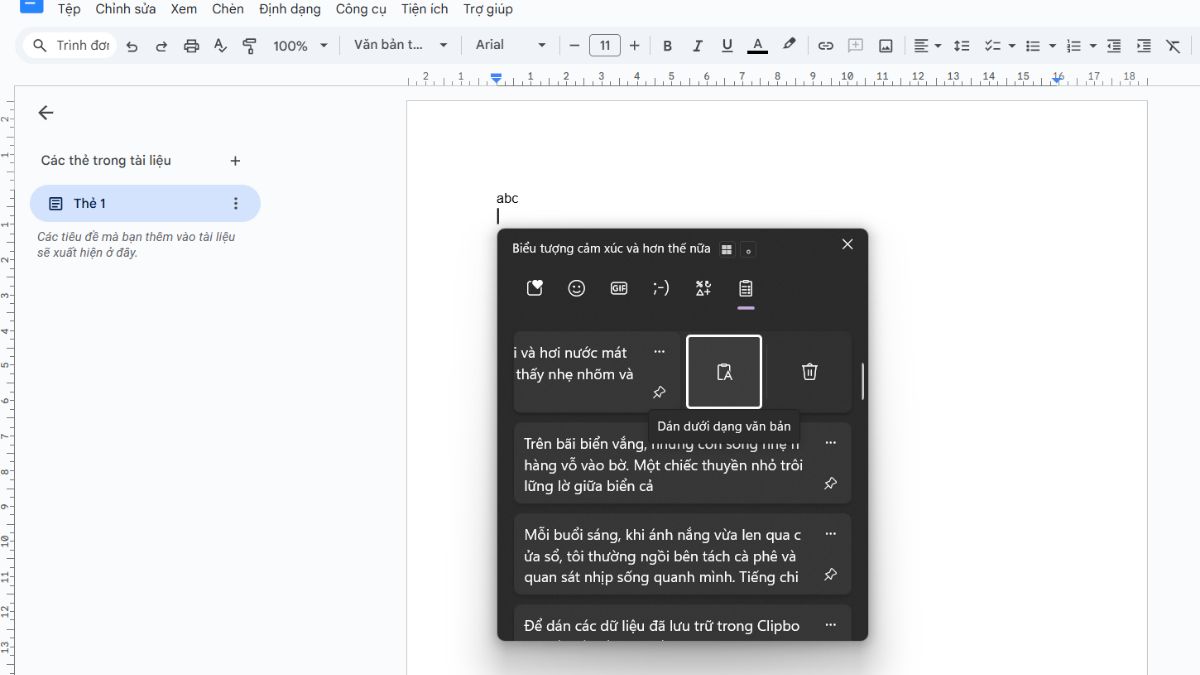Switch to the GIF tab
This screenshot has height=675, width=1200.
(x=619, y=288)
